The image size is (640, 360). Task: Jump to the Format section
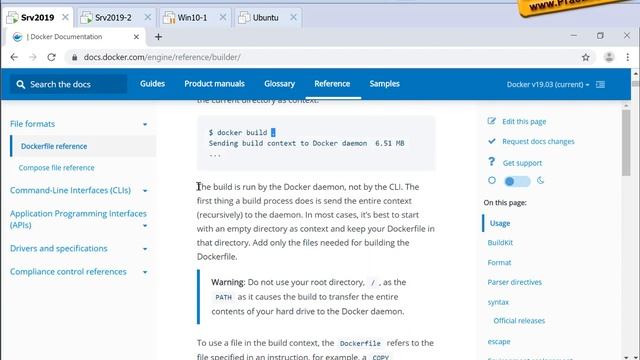click(499, 262)
